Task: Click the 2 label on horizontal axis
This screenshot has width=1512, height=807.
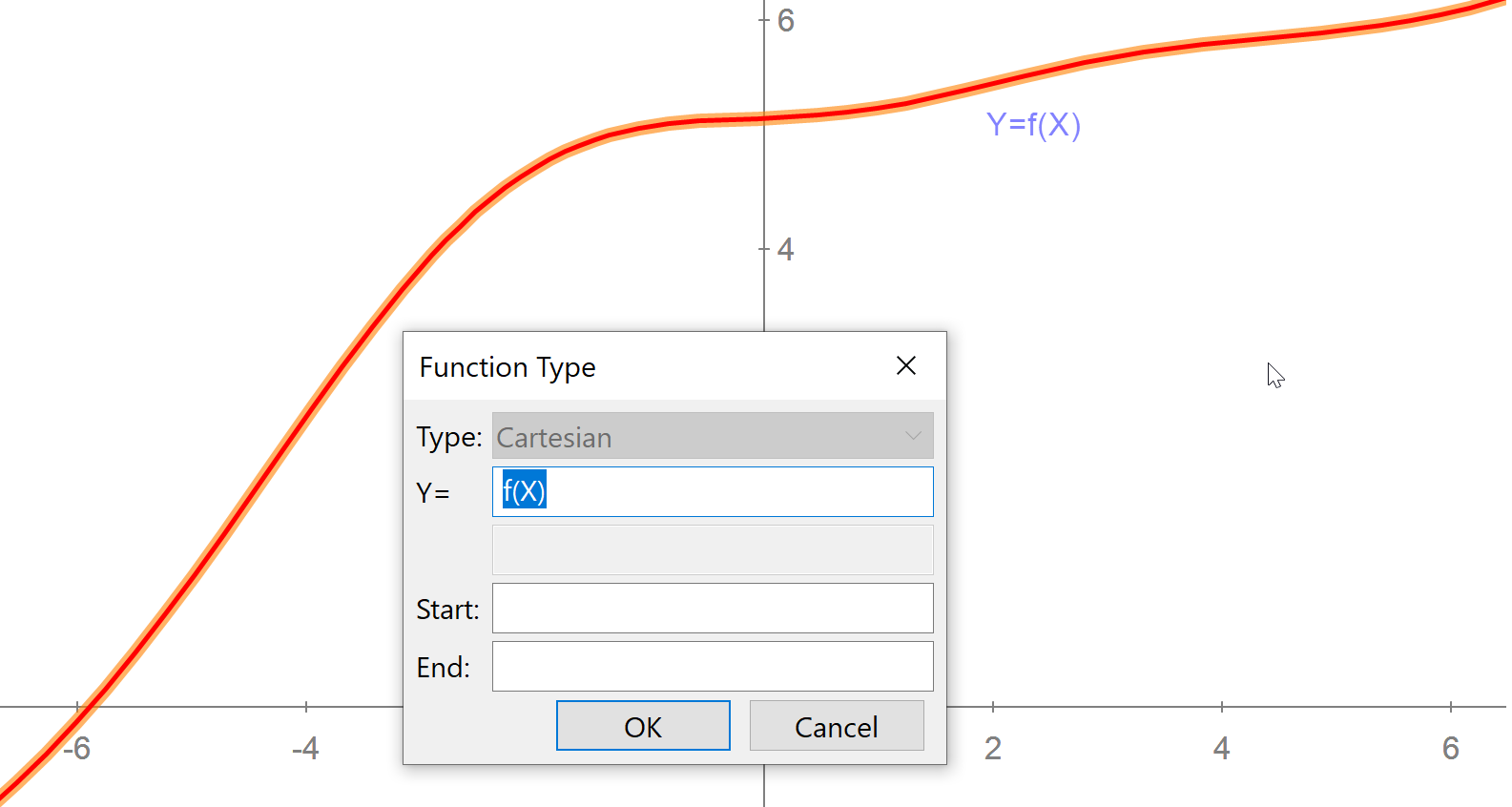Action: pos(993,749)
